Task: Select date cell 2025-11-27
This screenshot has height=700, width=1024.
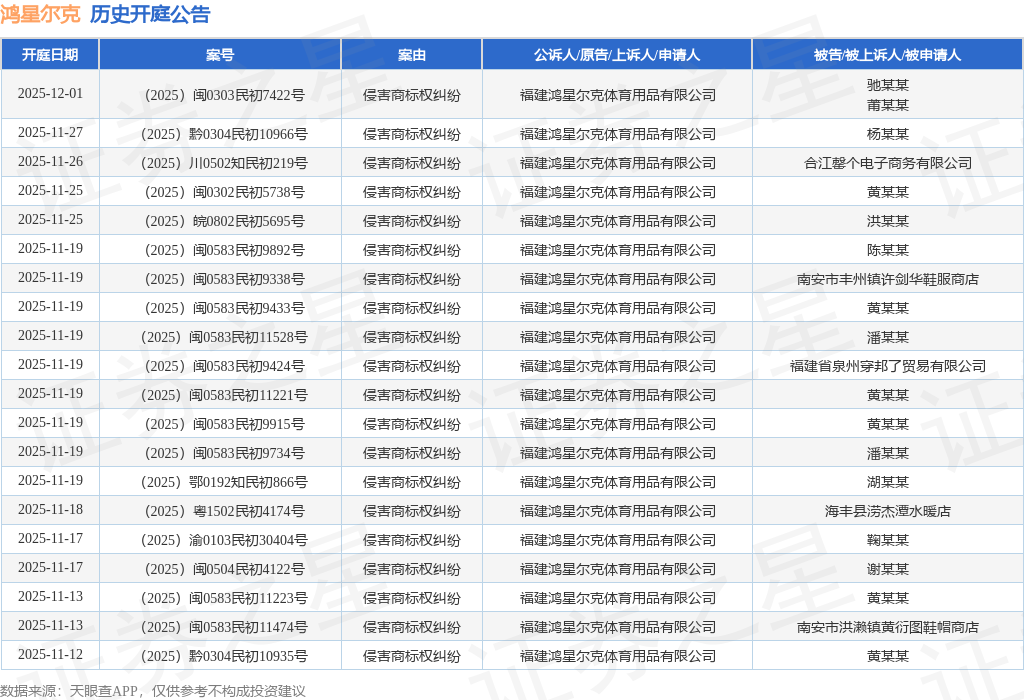Action: point(50,133)
